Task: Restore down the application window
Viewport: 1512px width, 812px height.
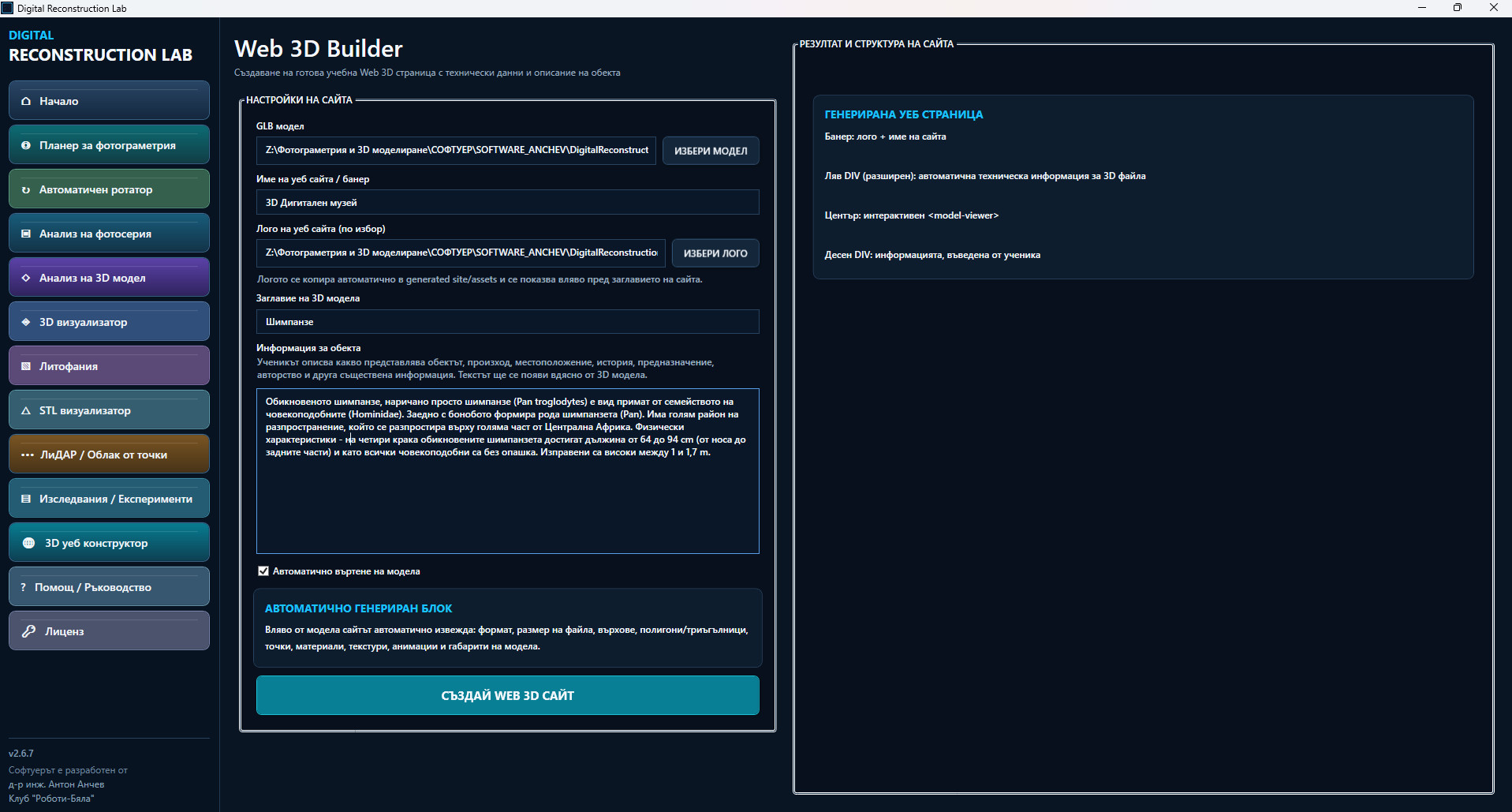Action: tap(1458, 8)
